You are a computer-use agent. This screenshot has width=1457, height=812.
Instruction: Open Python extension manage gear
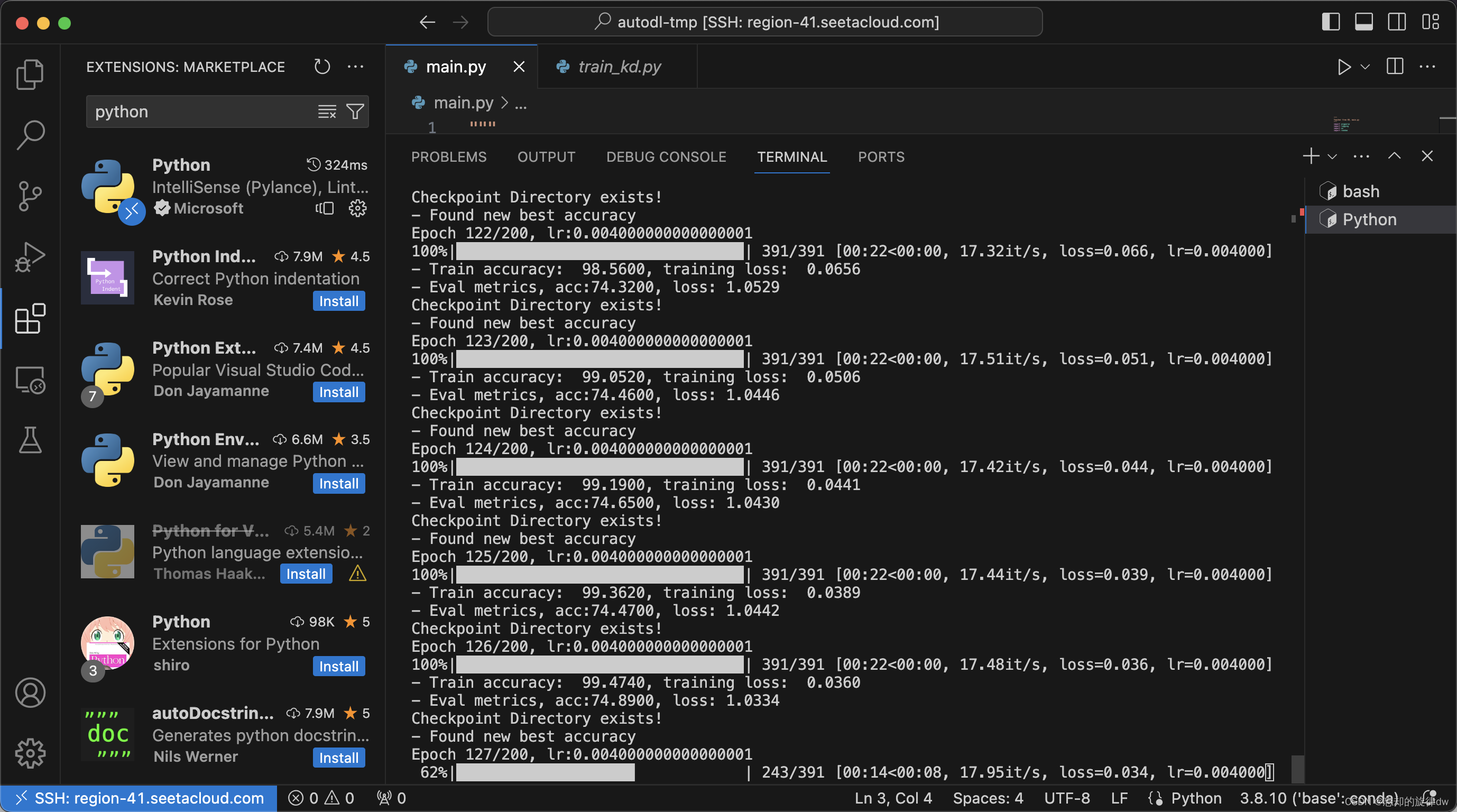[357, 209]
